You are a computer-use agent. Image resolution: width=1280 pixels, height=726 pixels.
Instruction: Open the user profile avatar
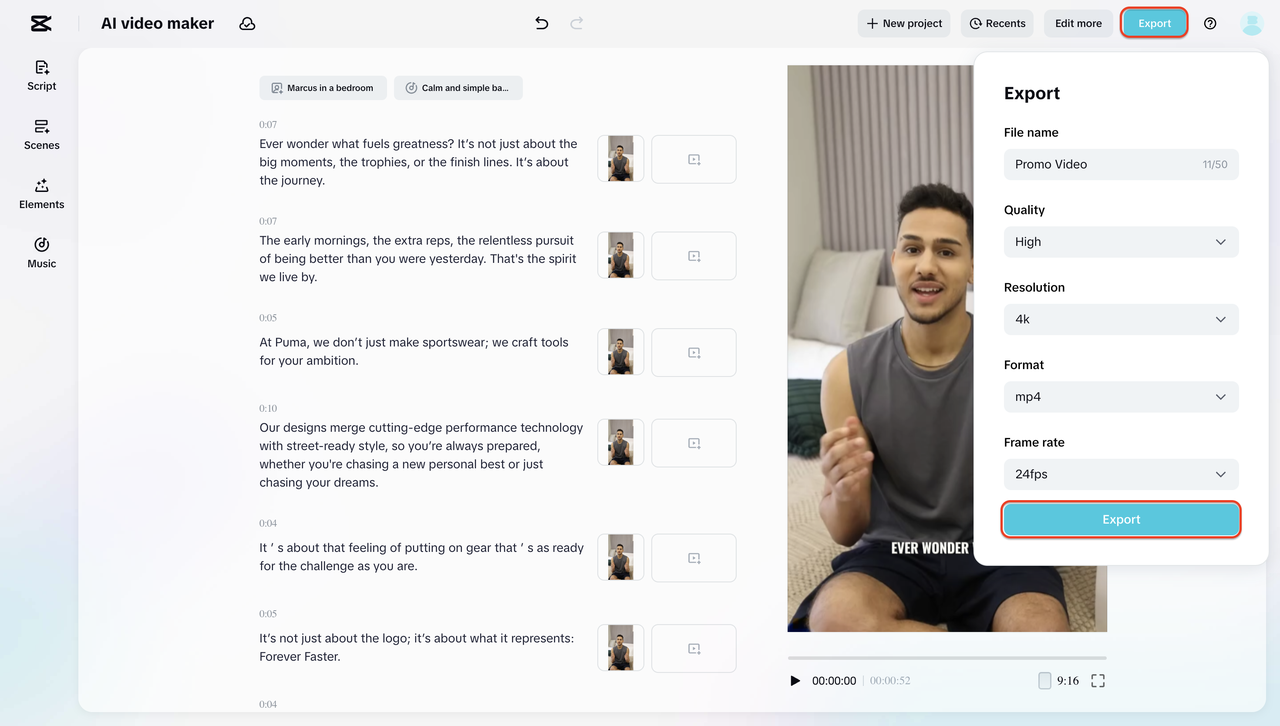1251,23
